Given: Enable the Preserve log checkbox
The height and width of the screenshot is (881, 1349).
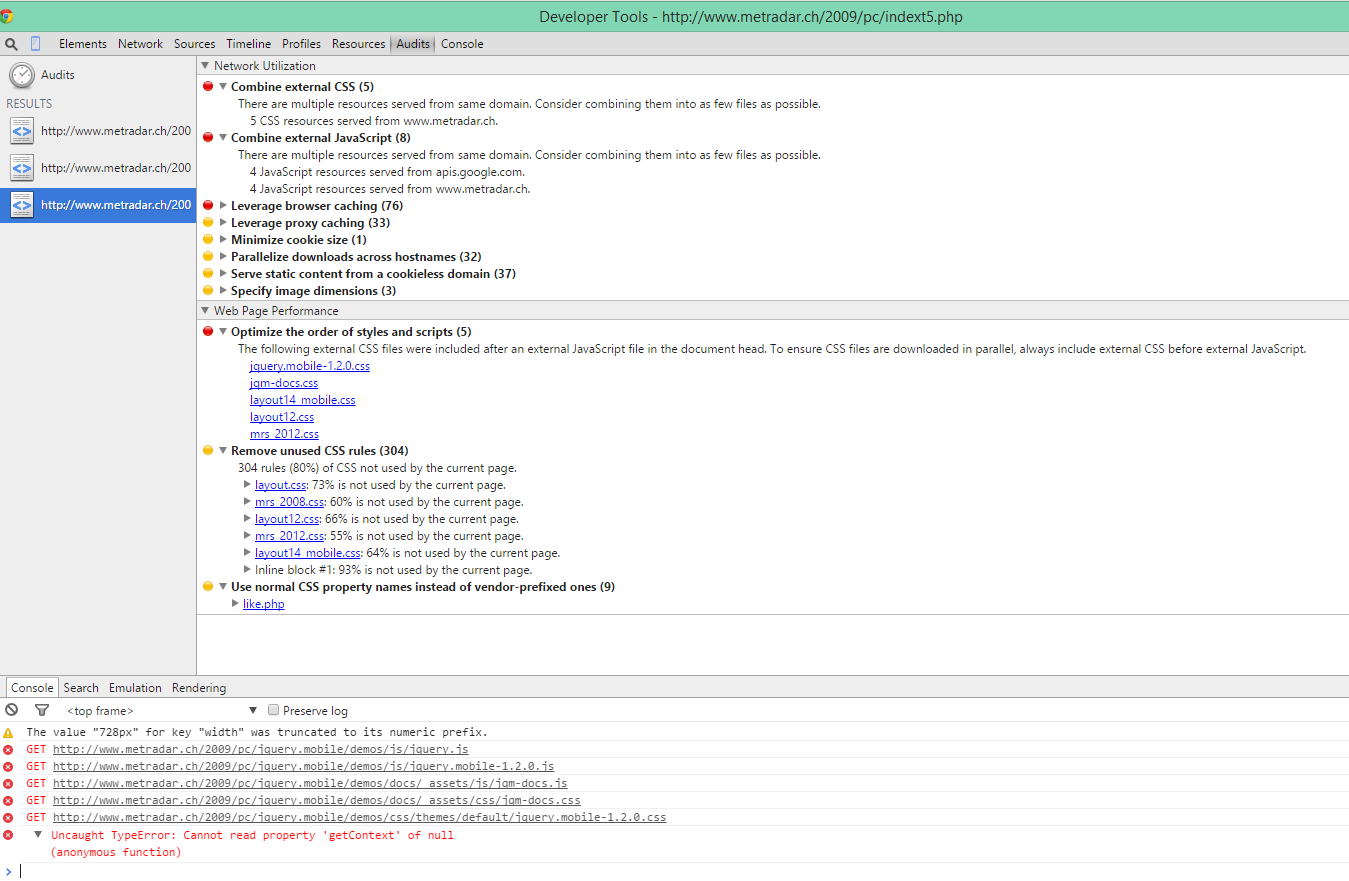Looking at the screenshot, I should [x=273, y=710].
